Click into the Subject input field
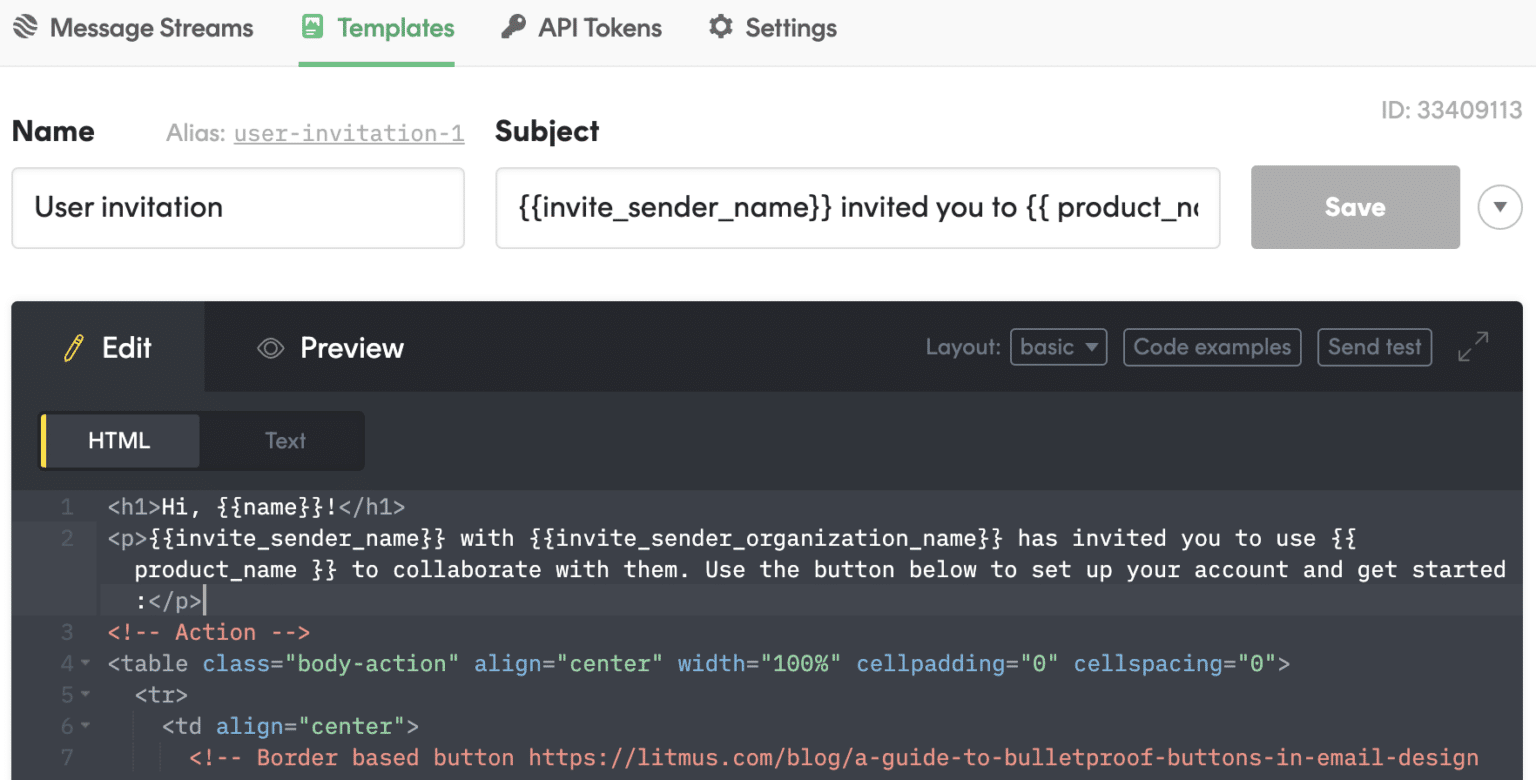Screen dimensions: 1536x780 coord(858,208)
